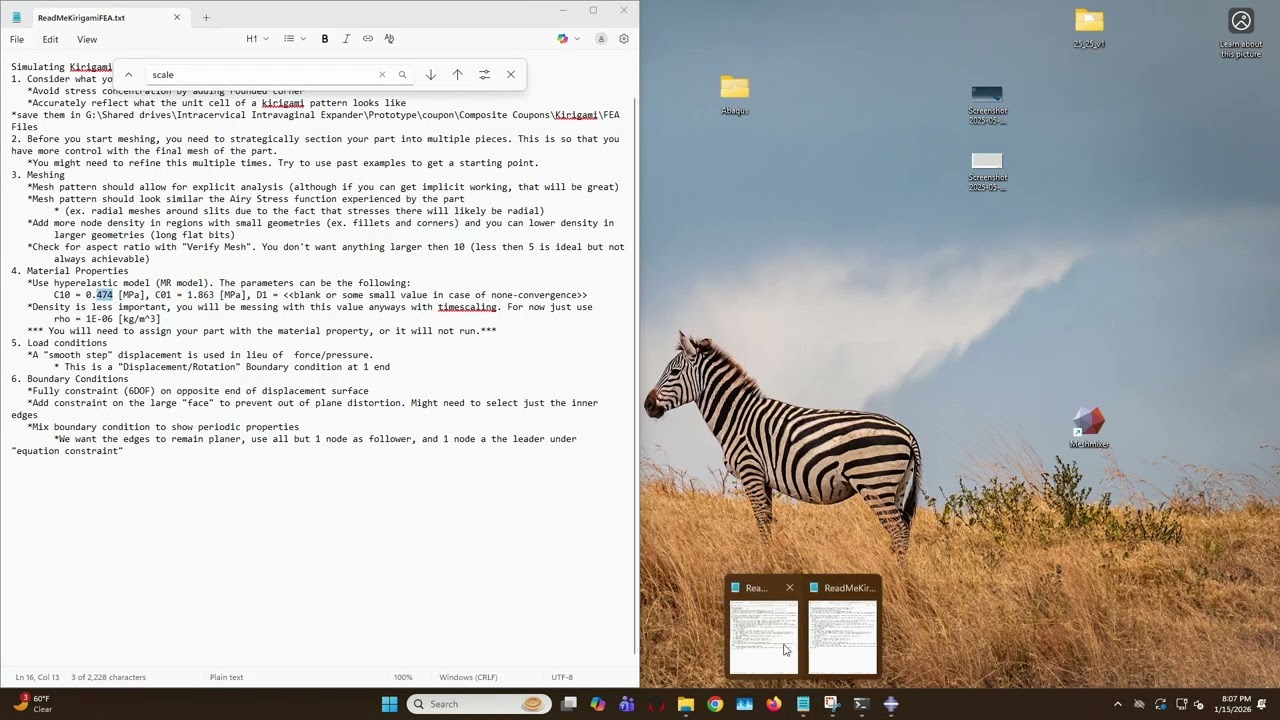This screenshot has height=720, width=1280.
Task: Open the terminal icon on the taskbar
Action: pos(861,704)
